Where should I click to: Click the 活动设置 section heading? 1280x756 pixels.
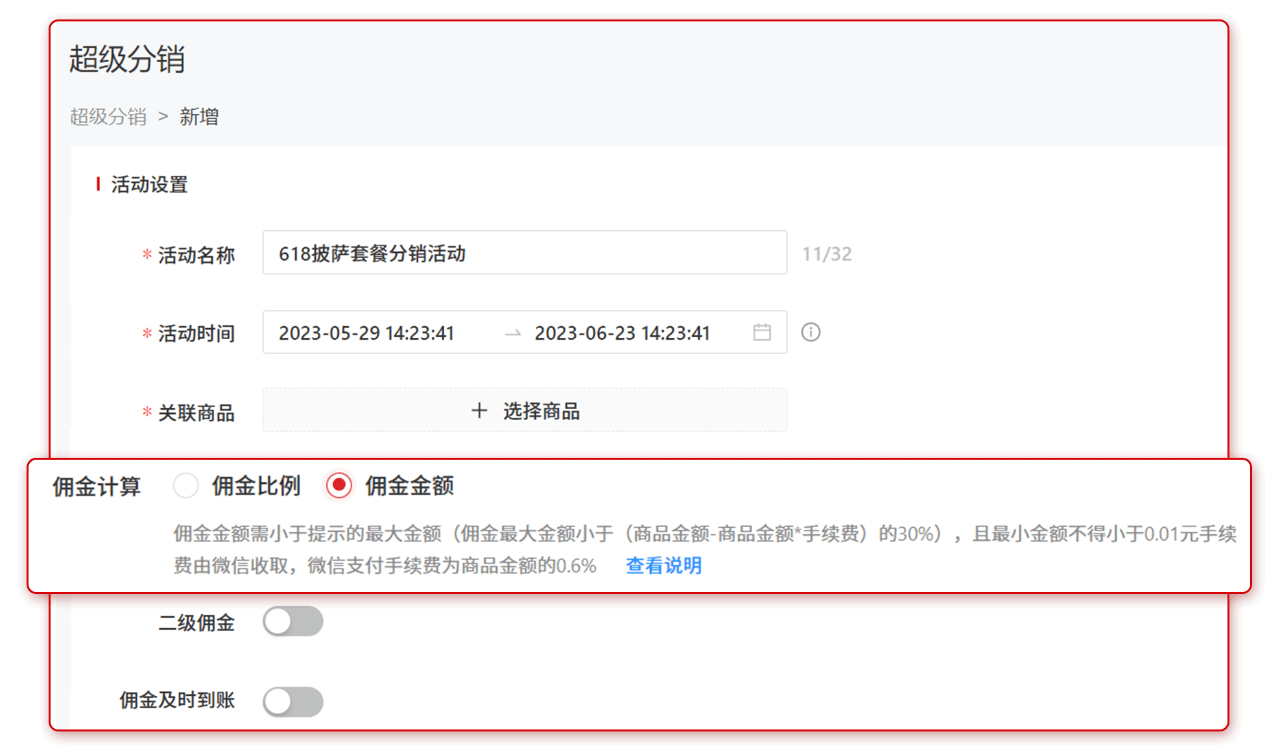pyautogui.click(x=149, y=185)
